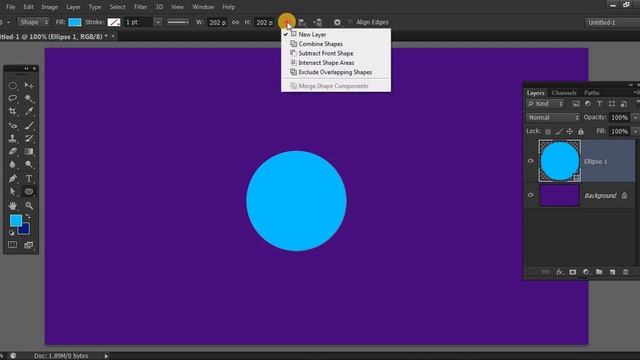640x360 pixels.
Task: Choose Exclude Overlapping Shapes
Action: coord(336,72)
